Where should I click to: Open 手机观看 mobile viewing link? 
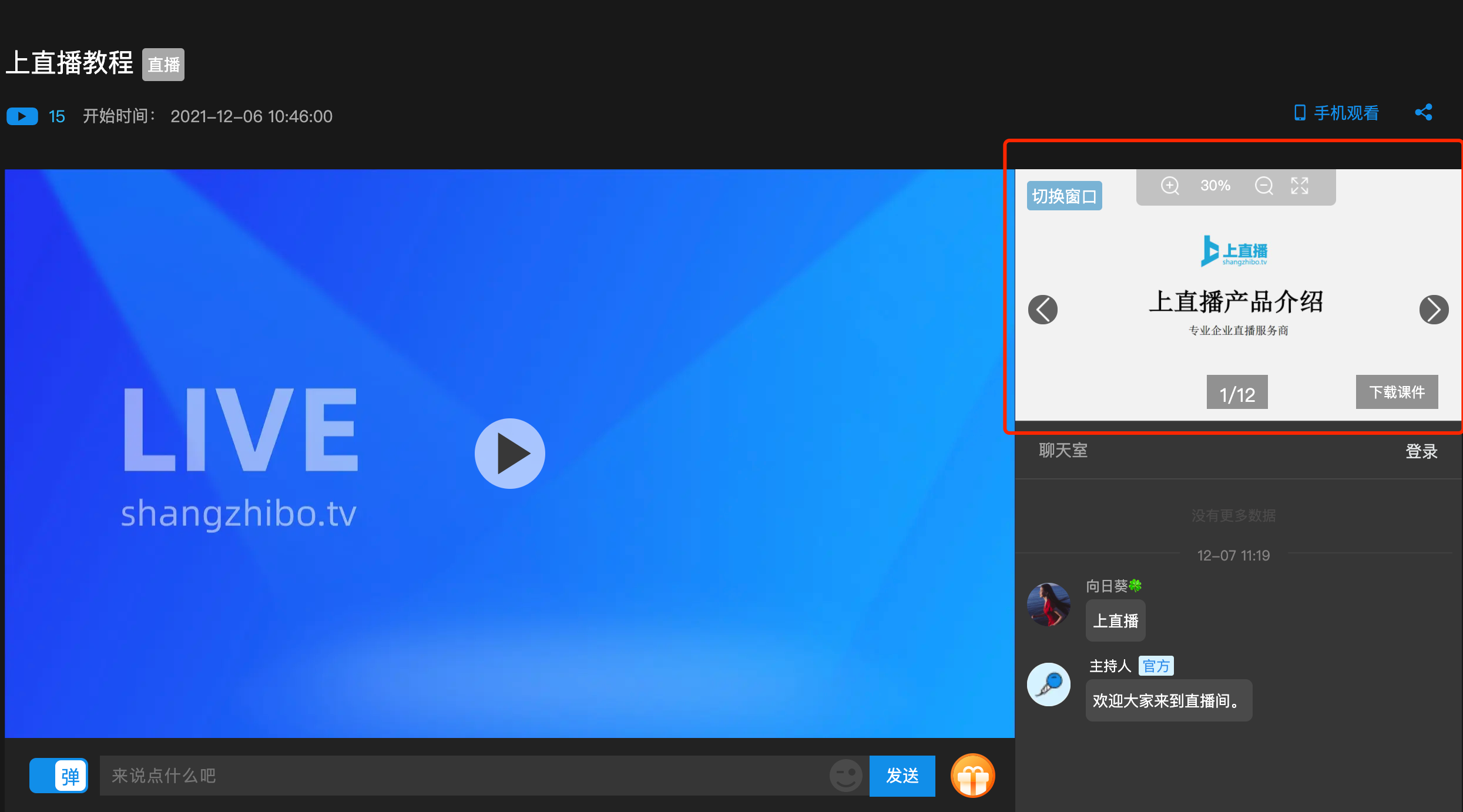click(x=1337, y=113)
